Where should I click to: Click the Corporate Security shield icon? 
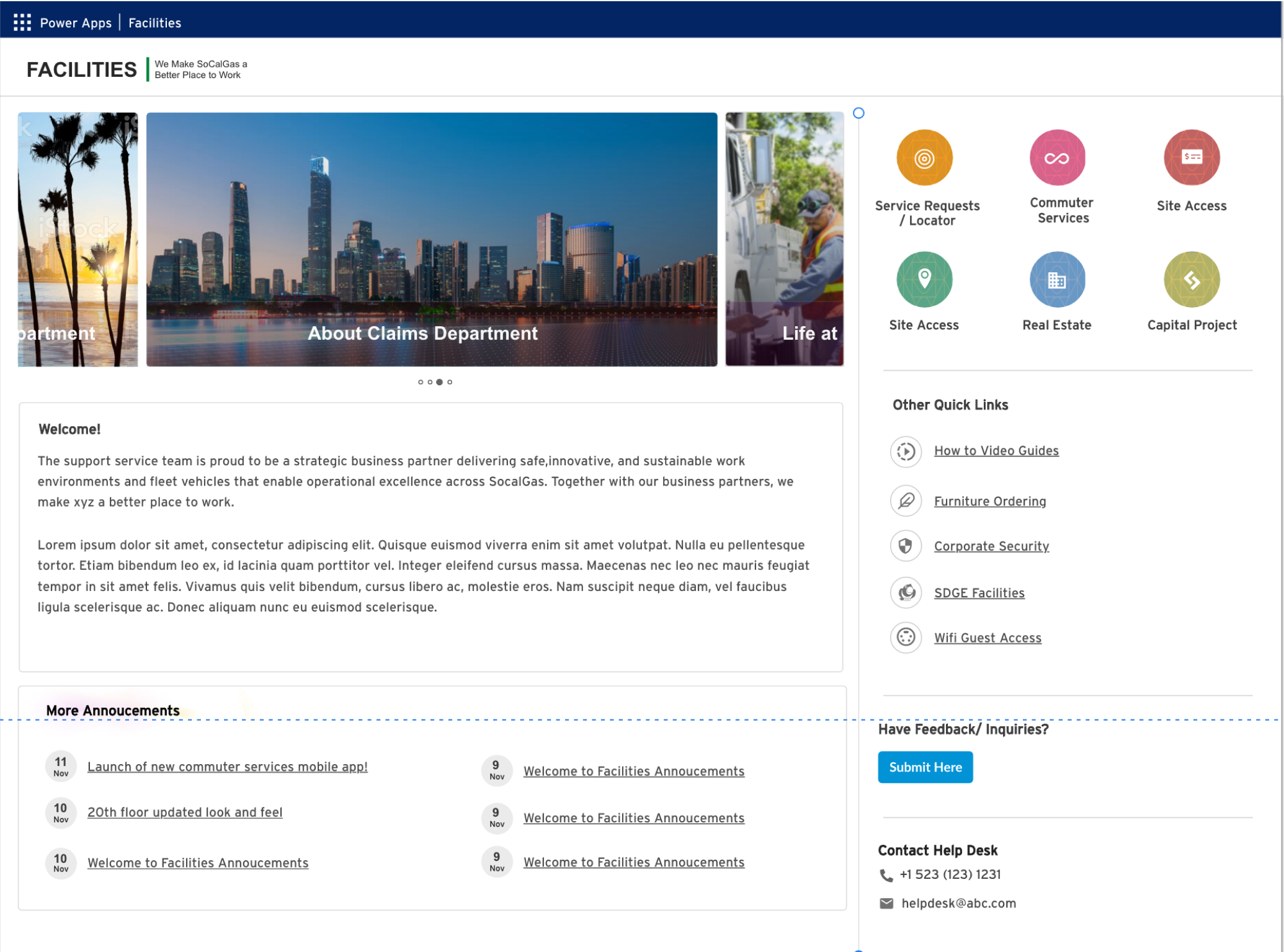point(906,546)
